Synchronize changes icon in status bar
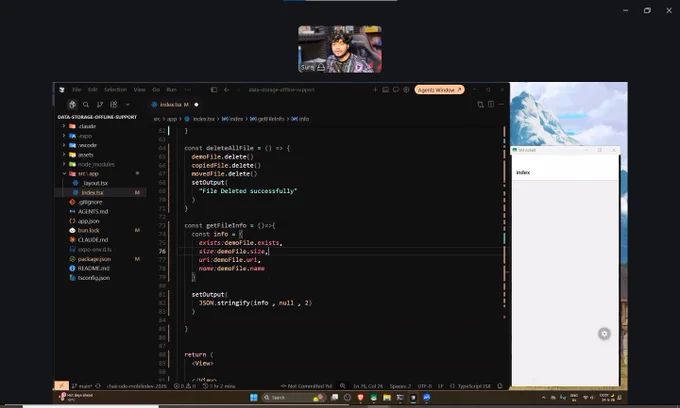 (x=98, y=386)
